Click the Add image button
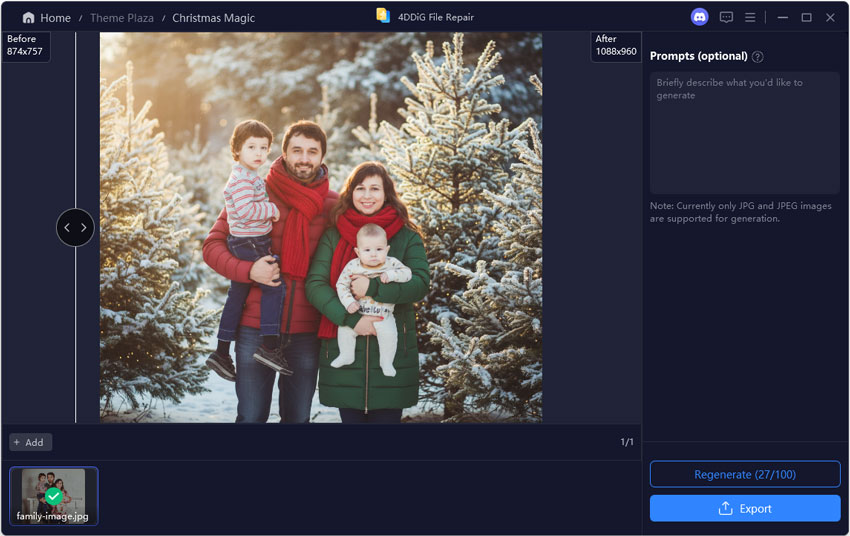Screen dimensions: 850x536 coord(30,442)
